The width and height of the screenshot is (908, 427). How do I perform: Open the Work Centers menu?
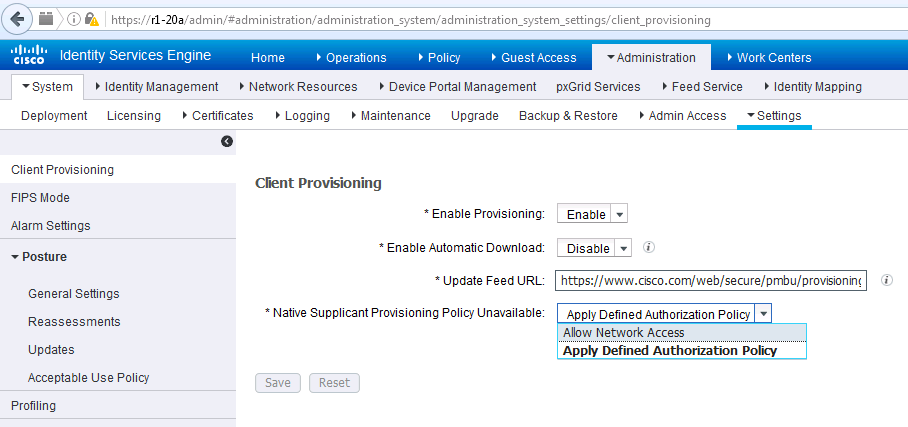[769, 58]
